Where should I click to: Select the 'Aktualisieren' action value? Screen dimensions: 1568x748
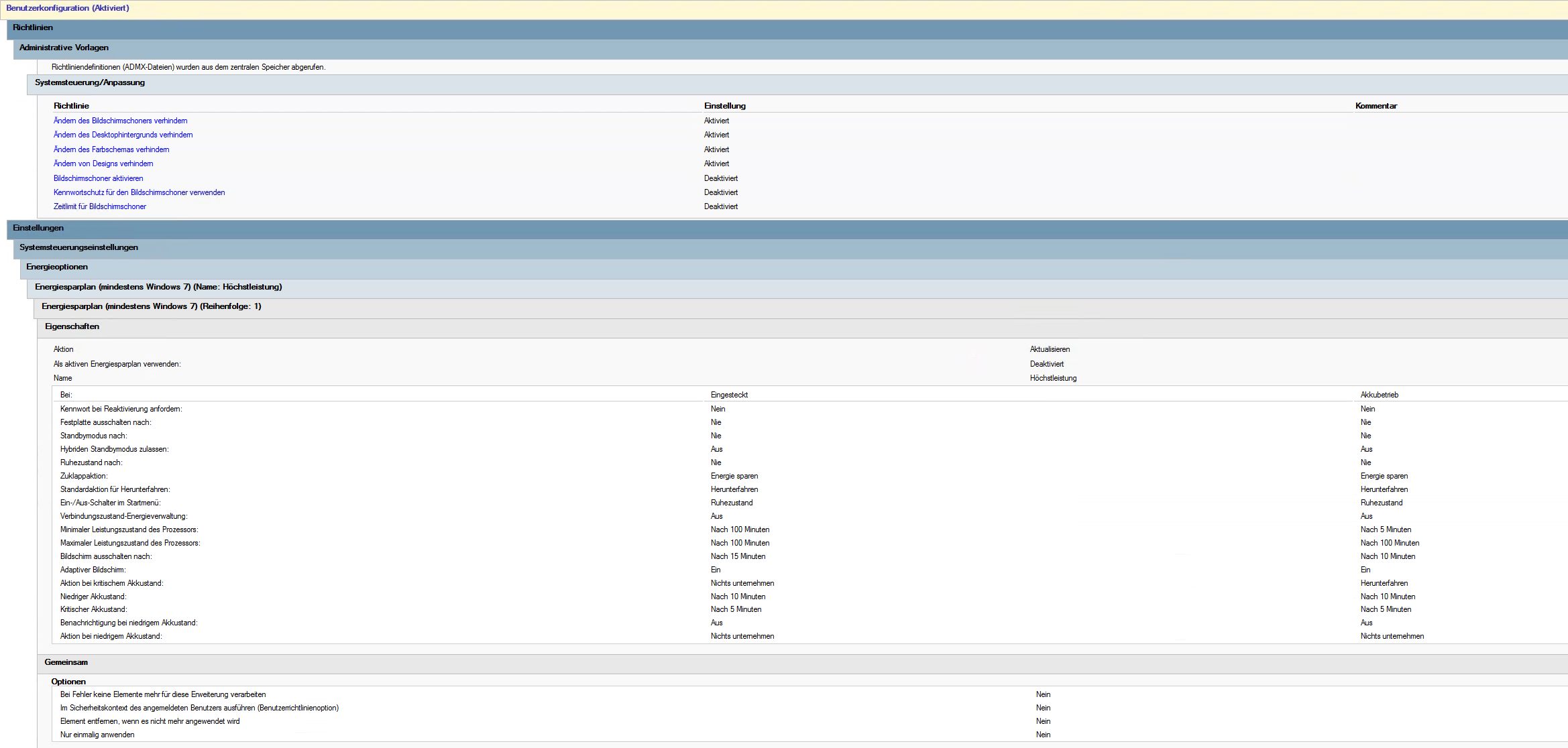[1050, 349]
